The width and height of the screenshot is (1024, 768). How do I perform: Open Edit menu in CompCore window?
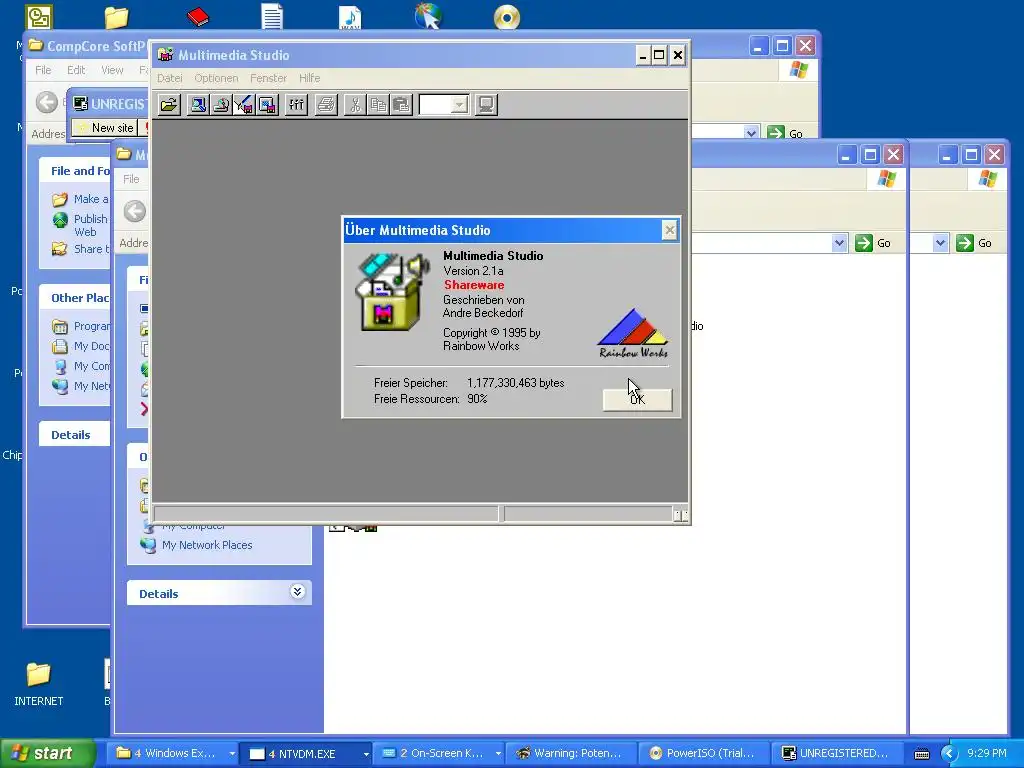[76, 70]
